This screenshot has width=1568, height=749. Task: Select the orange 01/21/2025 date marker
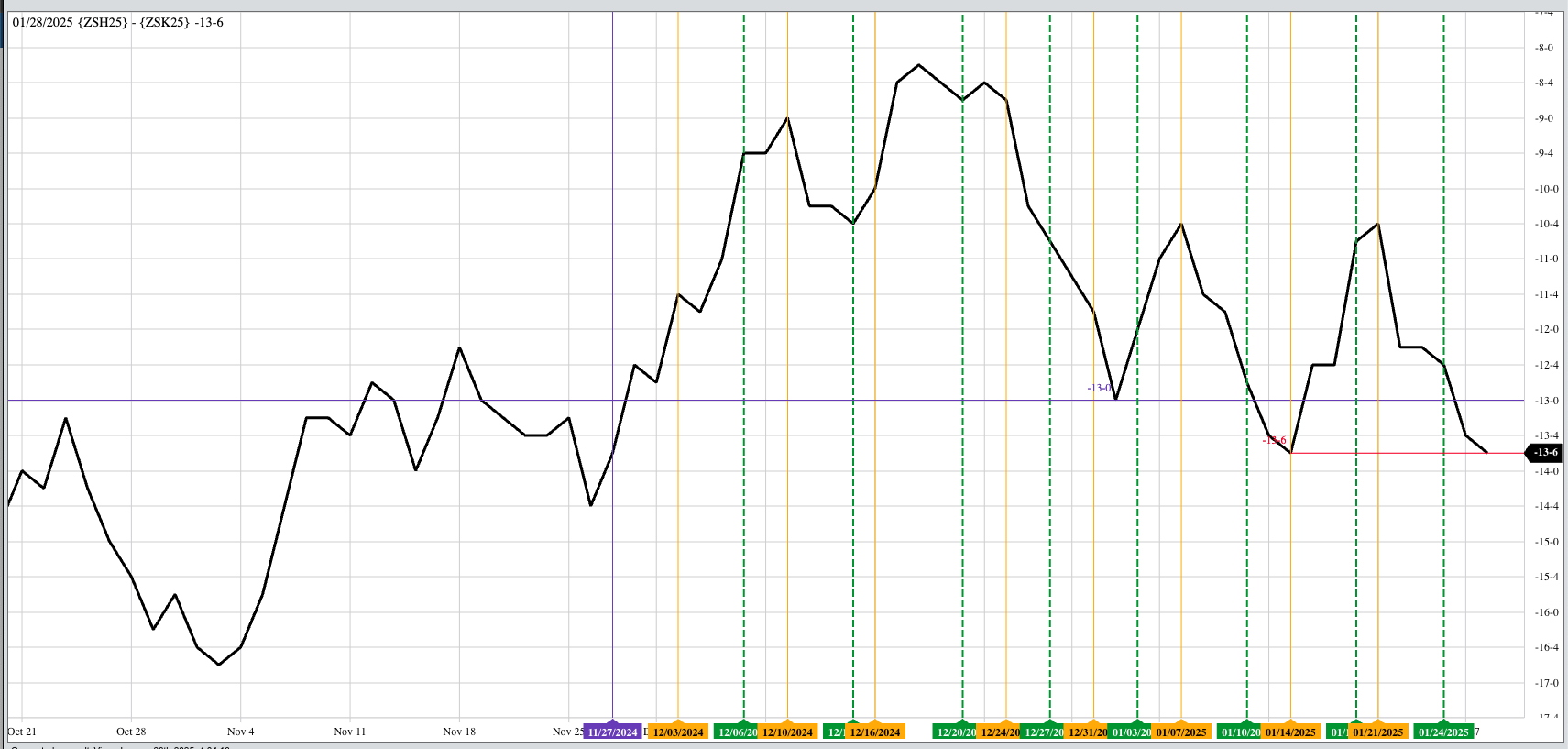coord(1378,732)
